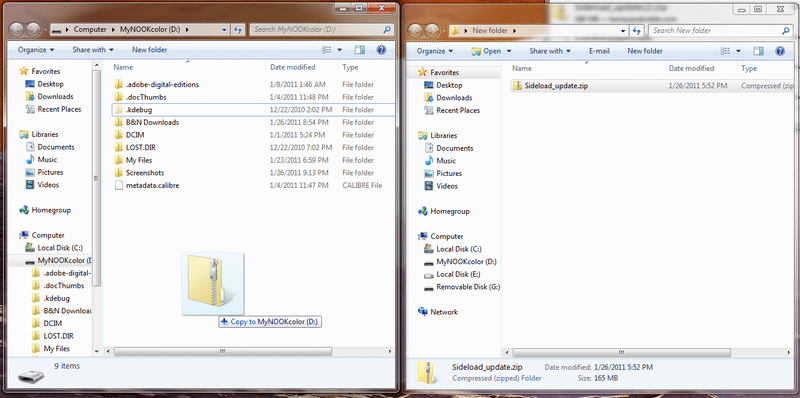800x398 pixels.
Task: Change view icon in MyNOOKcolor window
Action: (x=327, y=50)
